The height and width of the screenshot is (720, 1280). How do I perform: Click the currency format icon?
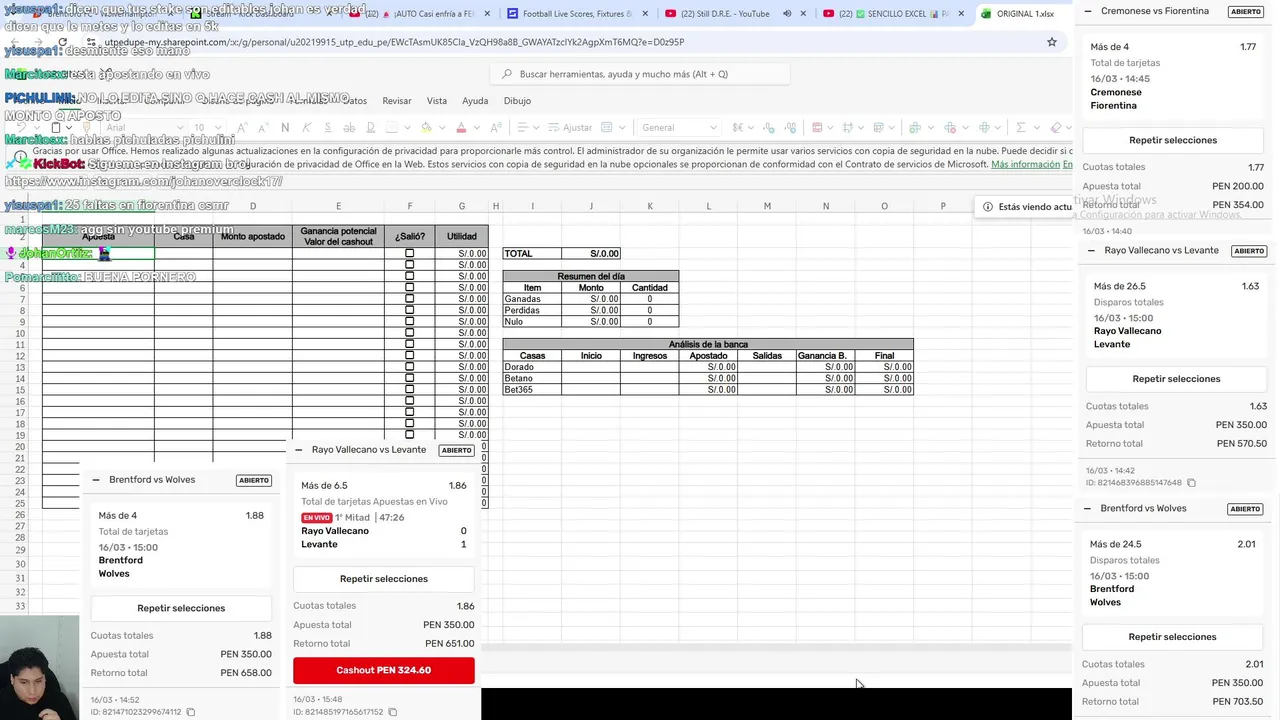tap(738, 127)
